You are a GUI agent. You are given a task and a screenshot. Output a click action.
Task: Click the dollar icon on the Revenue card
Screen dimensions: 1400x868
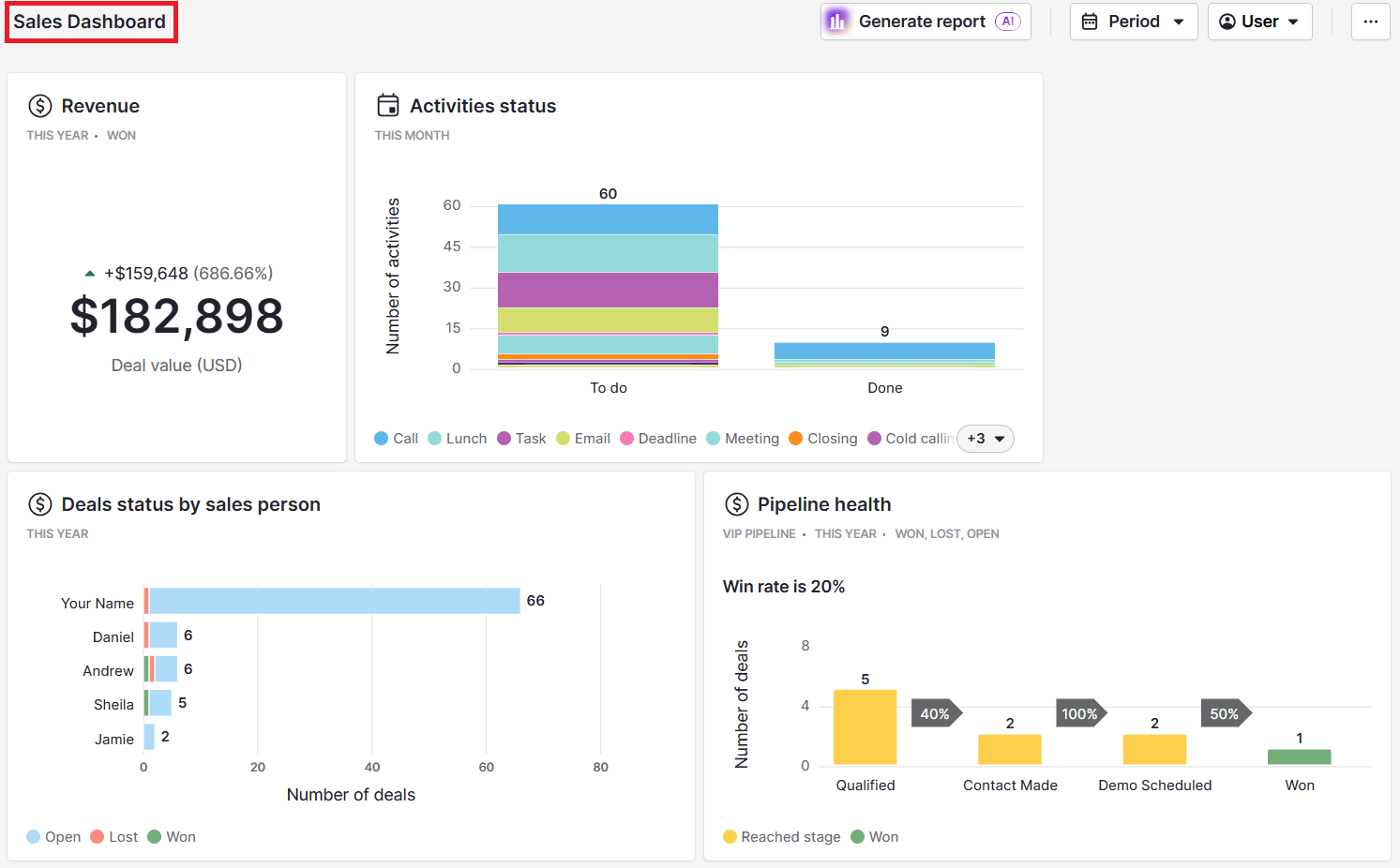[x=38, y=106]
